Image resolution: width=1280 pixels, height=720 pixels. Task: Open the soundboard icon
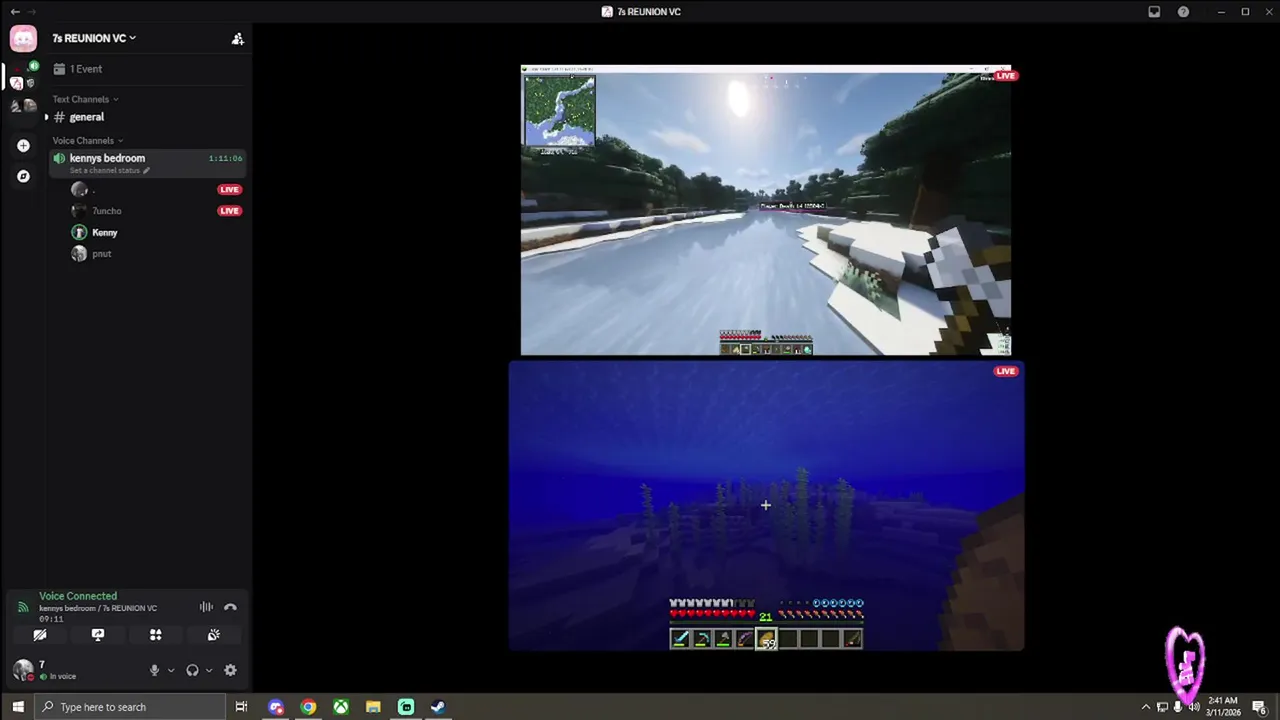click(213, 635)
